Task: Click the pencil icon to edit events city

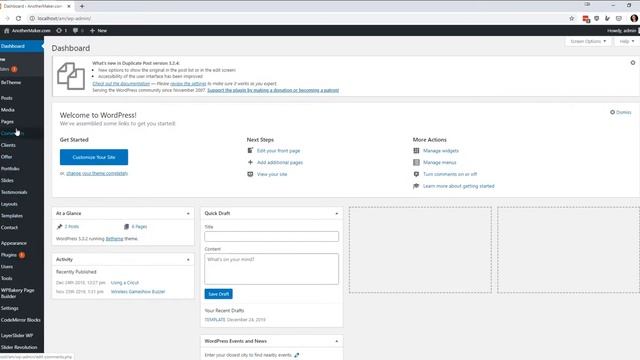Action: point(297,355)
